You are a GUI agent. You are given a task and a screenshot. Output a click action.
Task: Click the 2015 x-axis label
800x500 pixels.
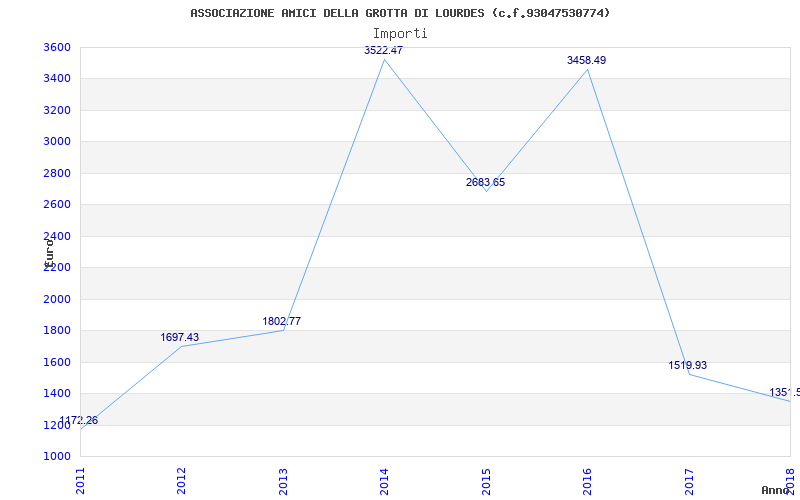coord(486,482)
